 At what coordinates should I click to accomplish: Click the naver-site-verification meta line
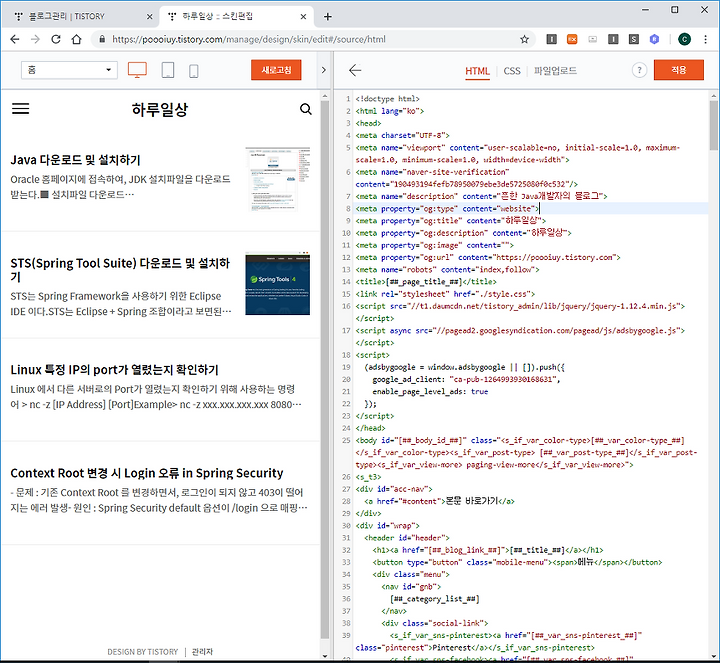[x=467, y=178]
